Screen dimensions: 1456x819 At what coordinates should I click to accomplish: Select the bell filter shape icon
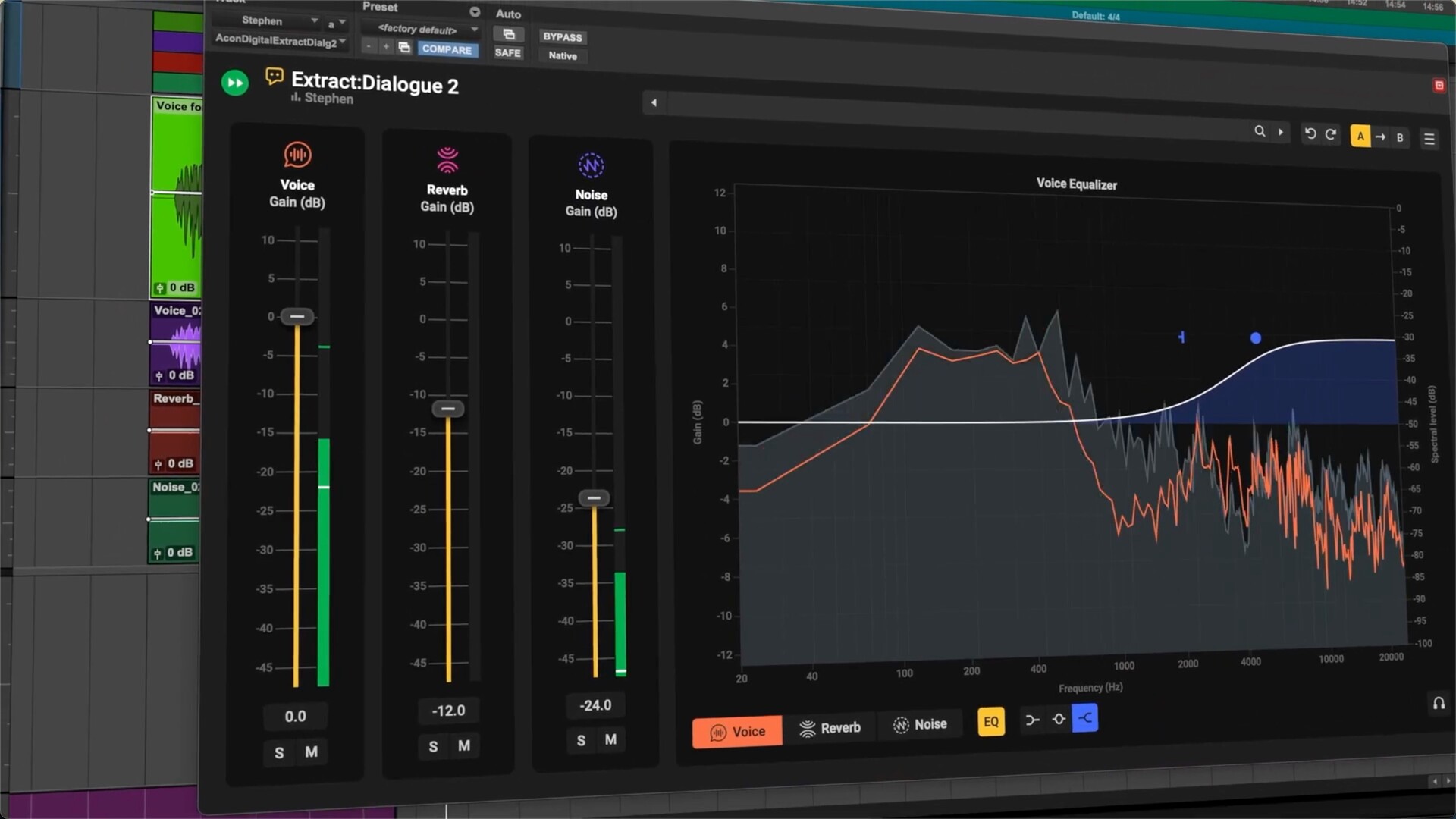tap(1059, 719)
